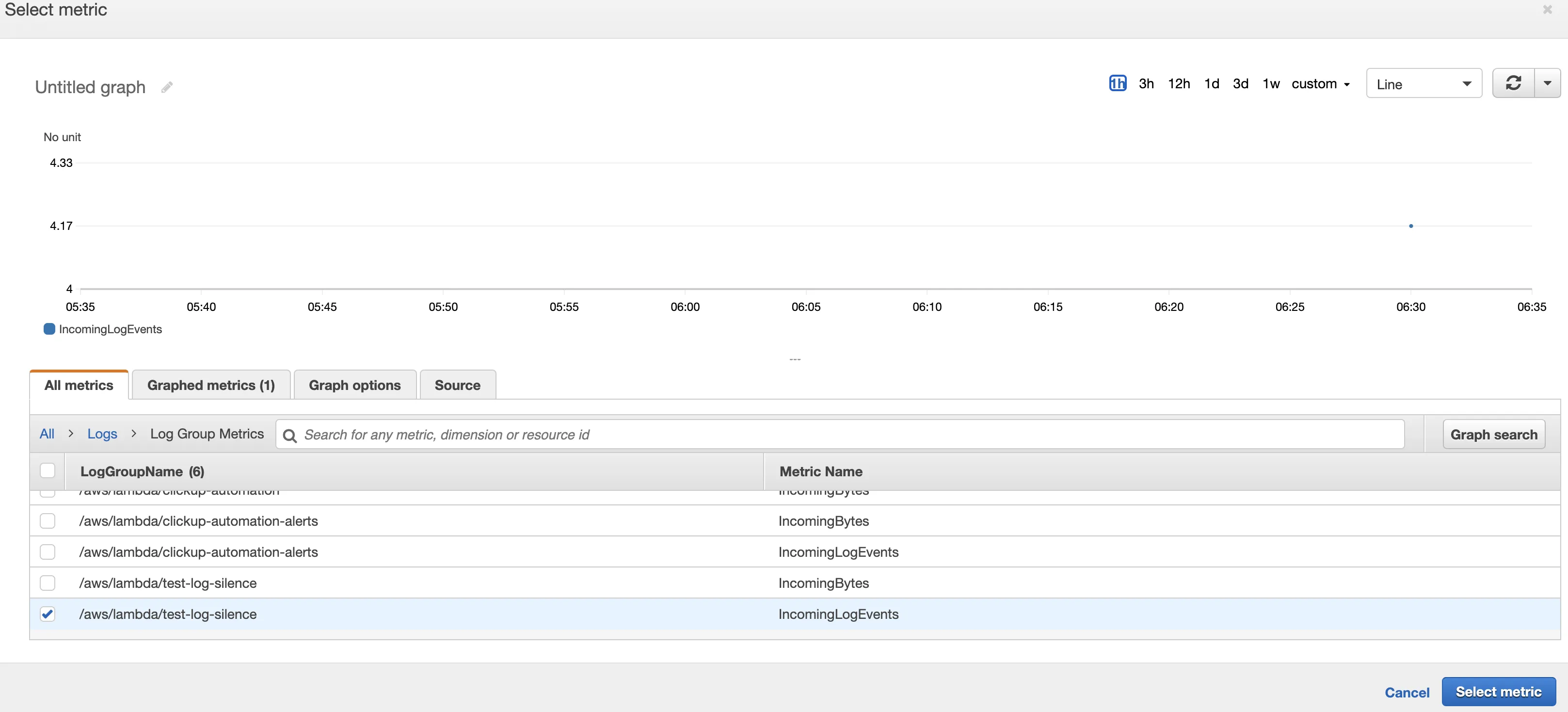Open the Line chart type dropdown
The image size is (1568, 712).
pyautogui.click(x=1423, y=84)
